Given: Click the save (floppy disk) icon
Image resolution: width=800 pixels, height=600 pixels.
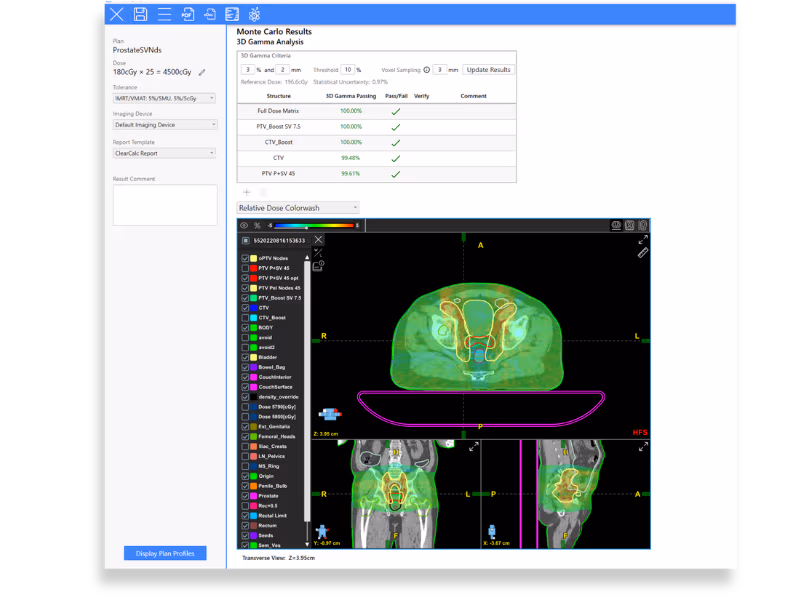Looking at the screenshot, I should coord(140,14).
